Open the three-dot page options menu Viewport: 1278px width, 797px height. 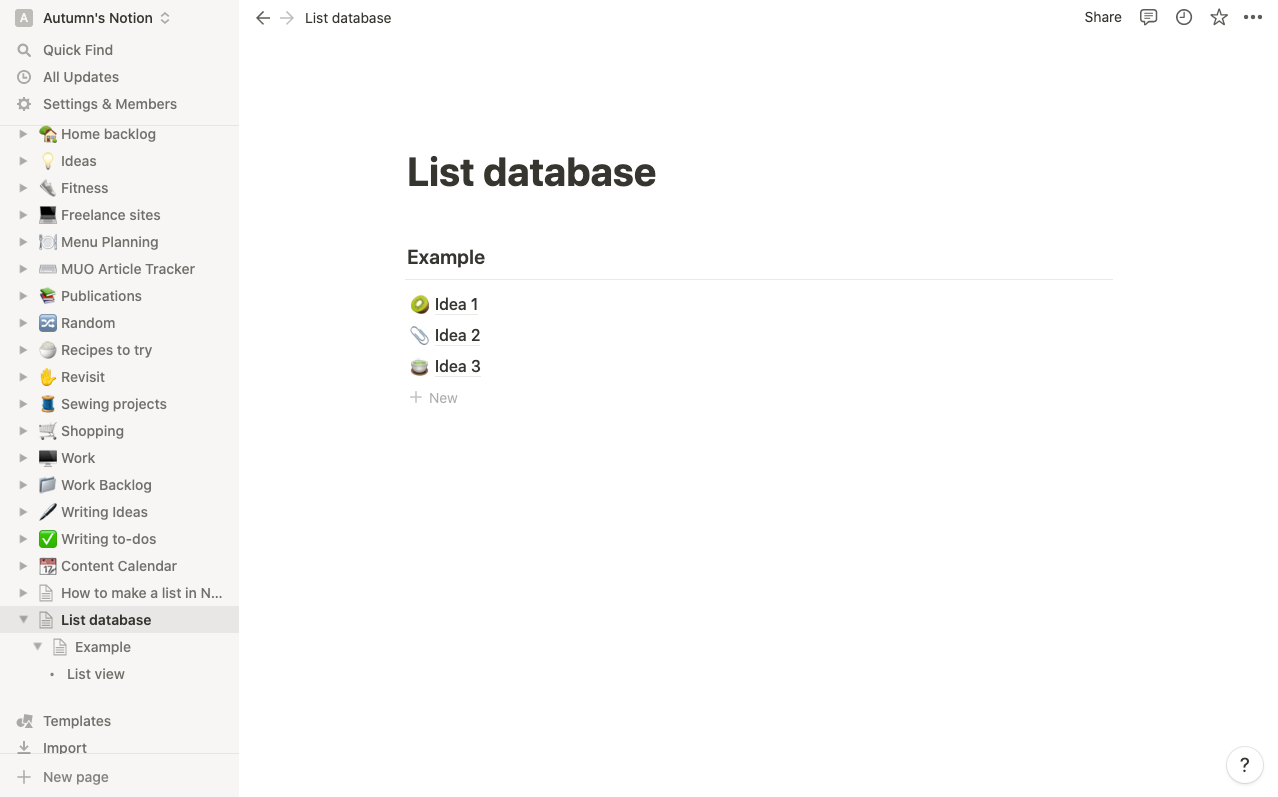click(x=1253, y=17)
